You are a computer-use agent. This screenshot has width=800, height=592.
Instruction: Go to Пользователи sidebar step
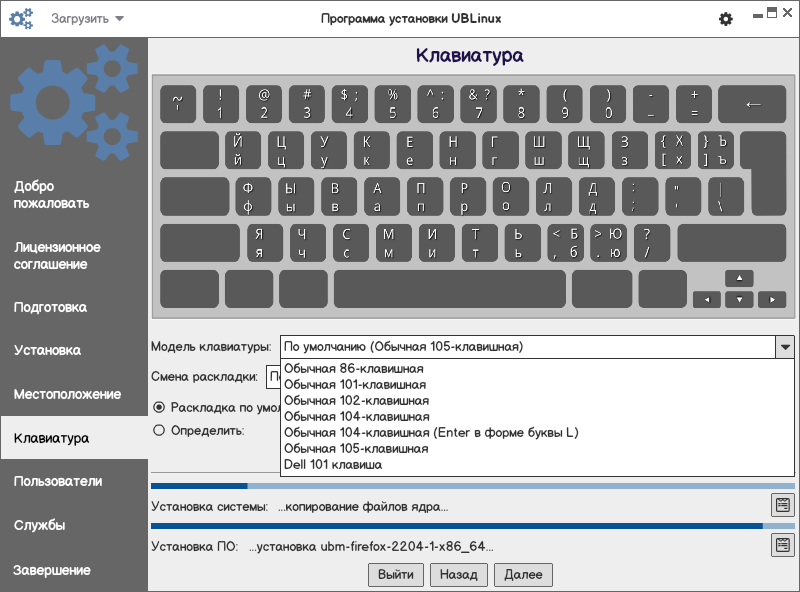pos(58,481)
